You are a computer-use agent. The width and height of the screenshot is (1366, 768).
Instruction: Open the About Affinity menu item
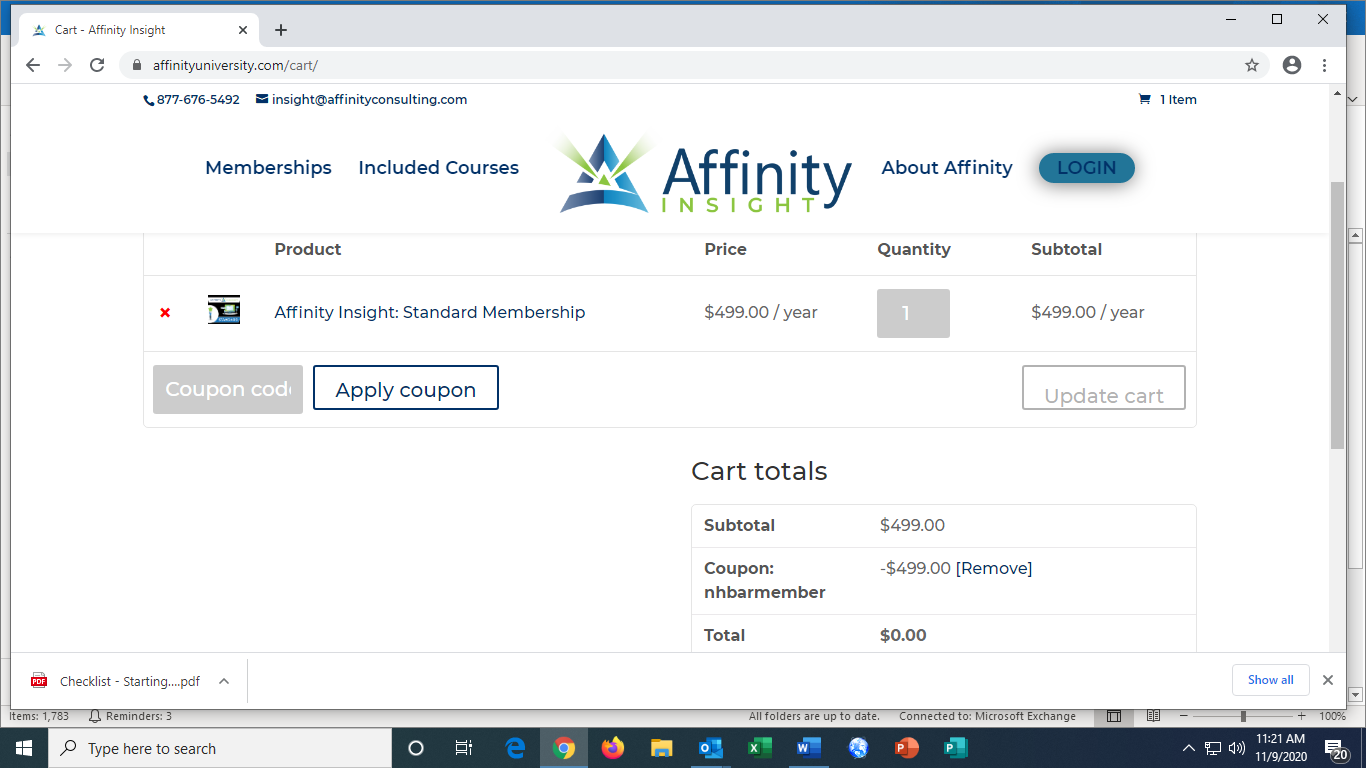tap(947, 168)
